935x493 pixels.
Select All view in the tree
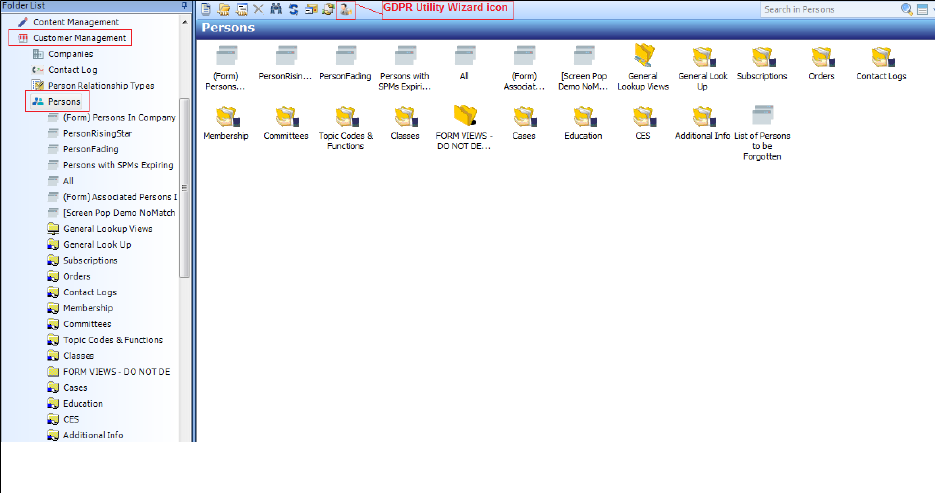pyautogui.click(x=68, y=181)
